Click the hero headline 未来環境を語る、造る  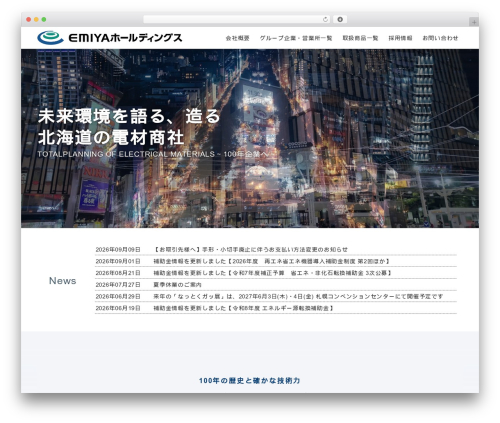pyautogui.click(x=129, y=116)
